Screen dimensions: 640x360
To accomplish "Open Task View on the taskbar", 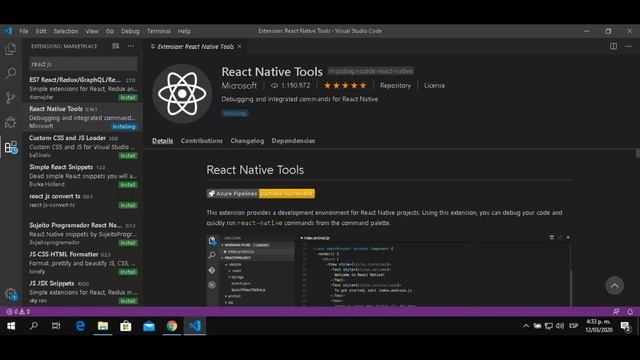I will [56, 326].
